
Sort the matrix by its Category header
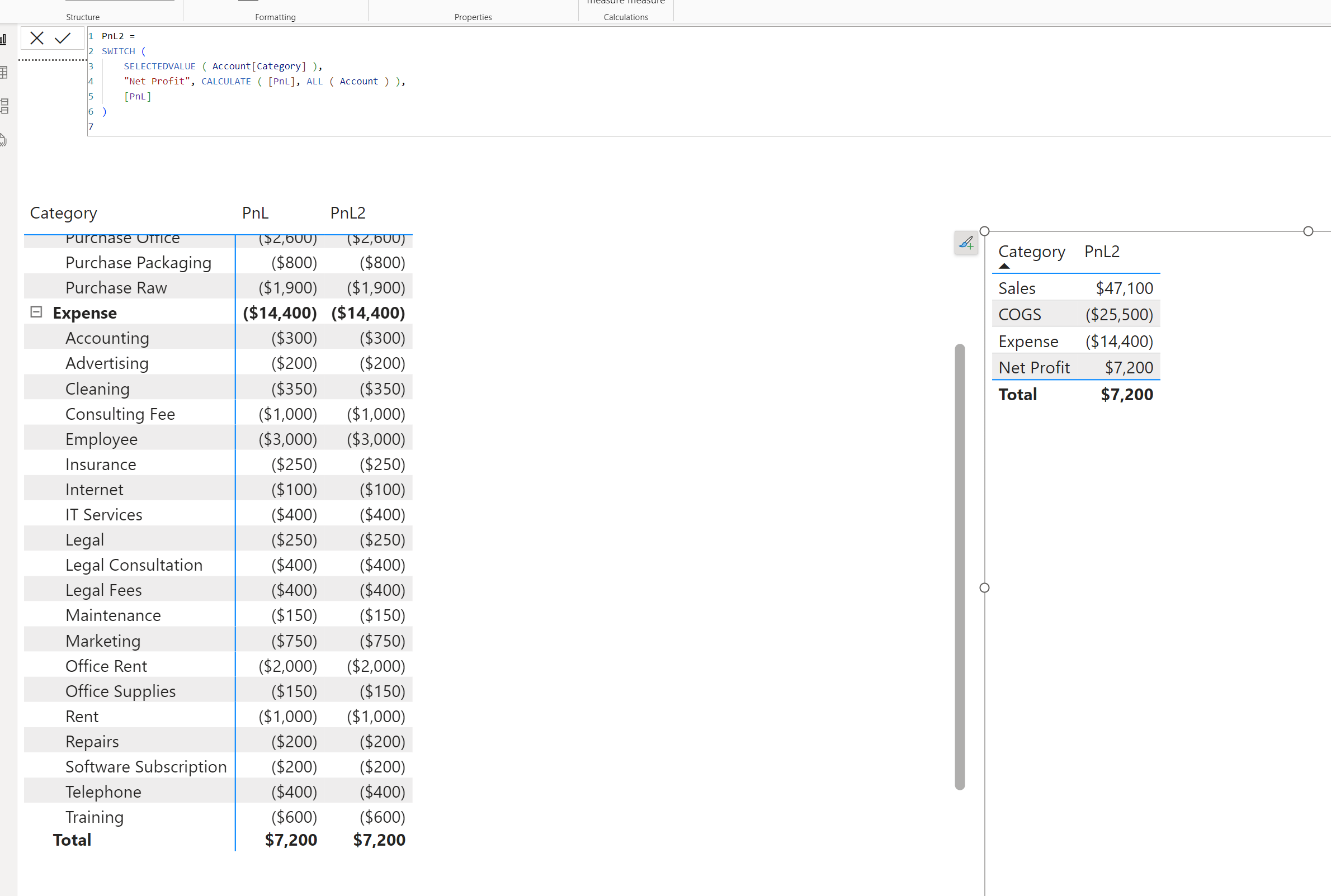point(63,213)
